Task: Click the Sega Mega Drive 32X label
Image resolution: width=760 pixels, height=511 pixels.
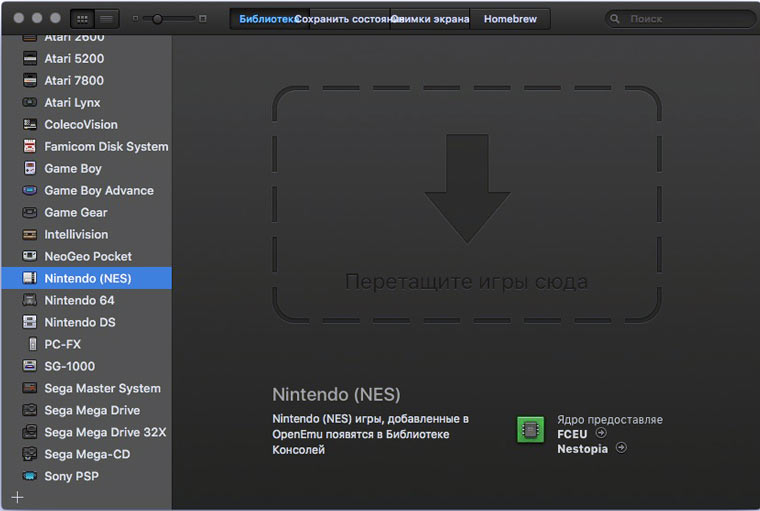Action: 105,432
